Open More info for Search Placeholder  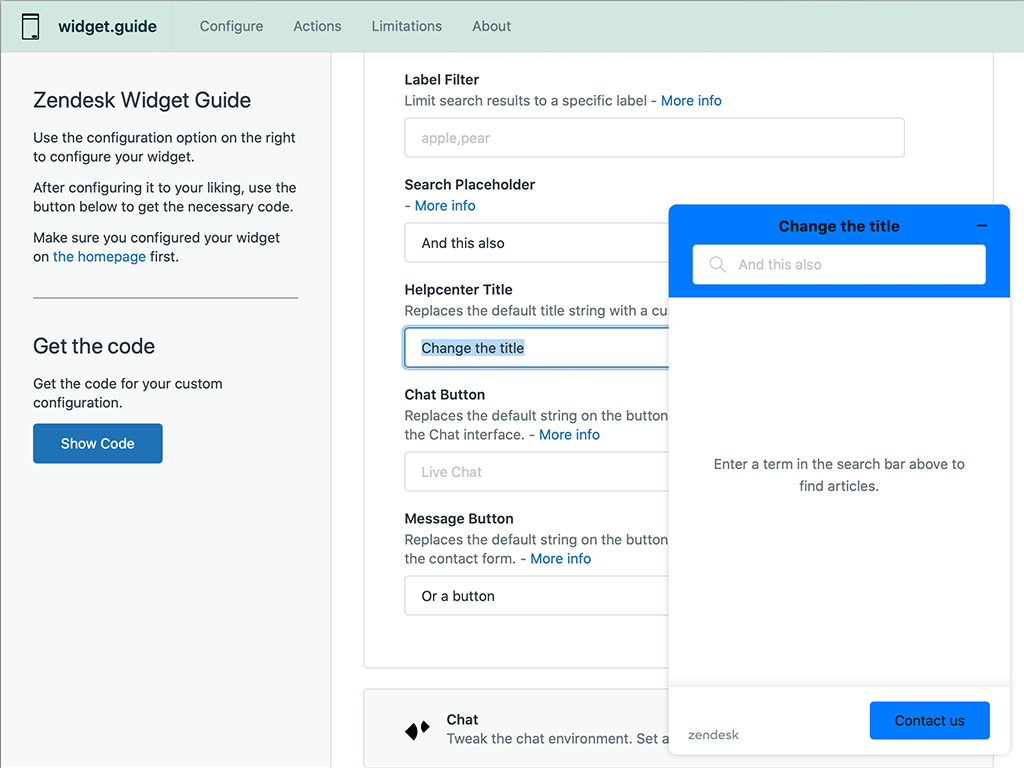[x=445, y=205]
